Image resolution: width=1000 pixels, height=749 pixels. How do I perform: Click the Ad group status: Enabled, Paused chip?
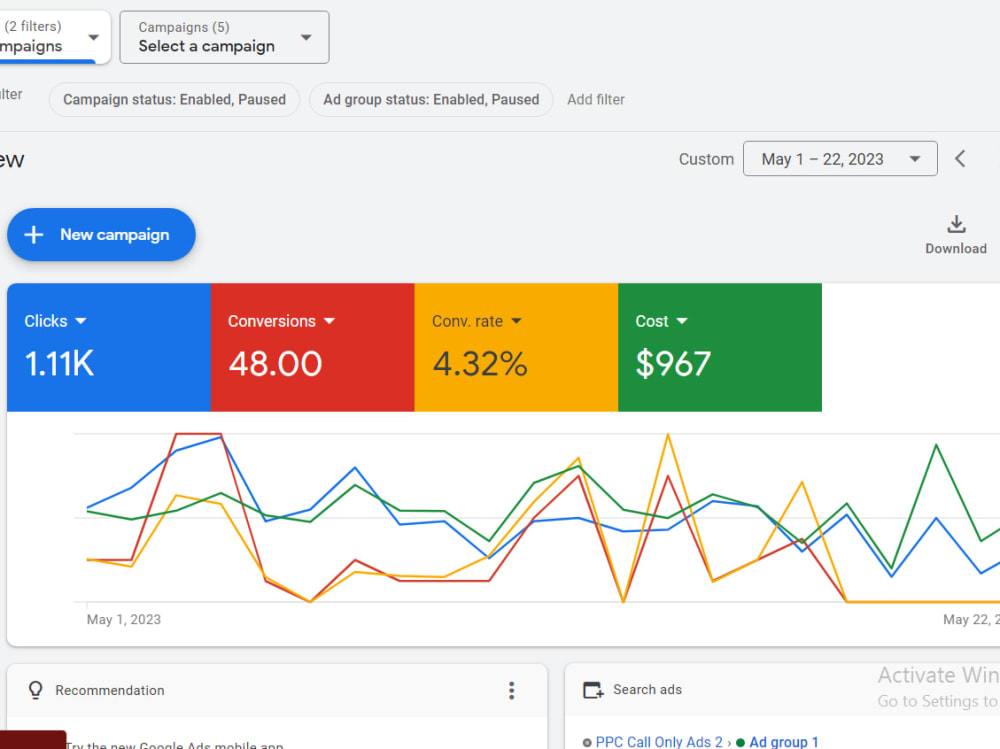pyautogui.click(x=431, y=100)
